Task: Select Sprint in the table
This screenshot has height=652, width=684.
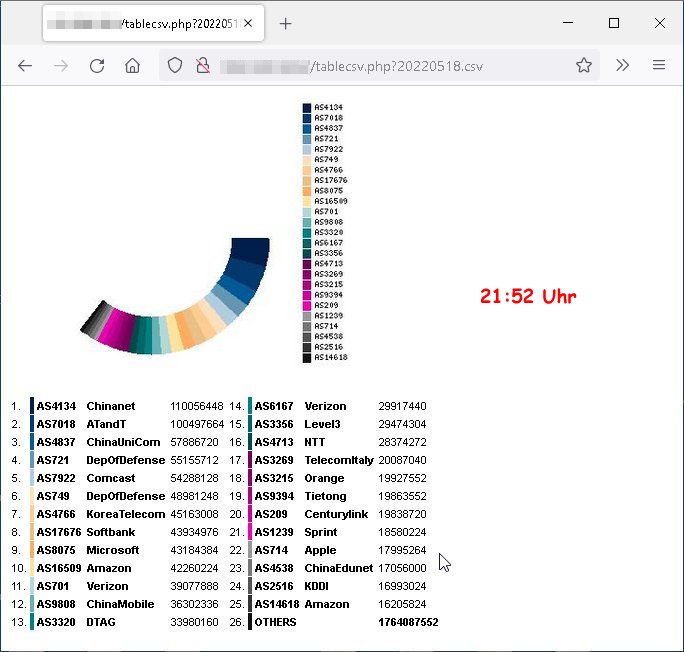Action: pos(321,532)
